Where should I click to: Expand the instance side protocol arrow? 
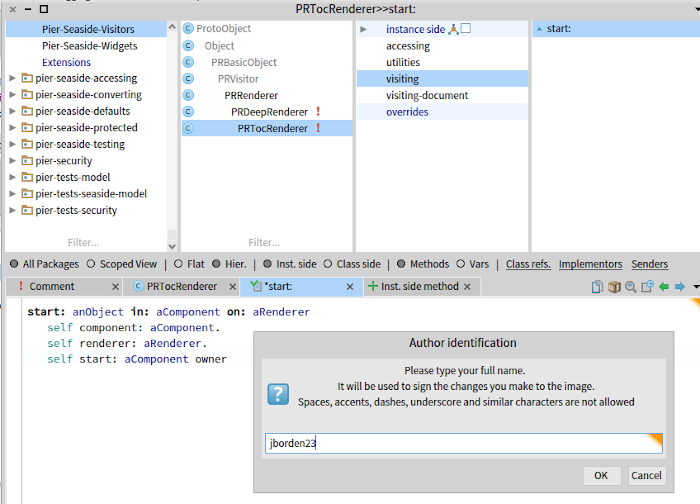[x=363, y=29]
